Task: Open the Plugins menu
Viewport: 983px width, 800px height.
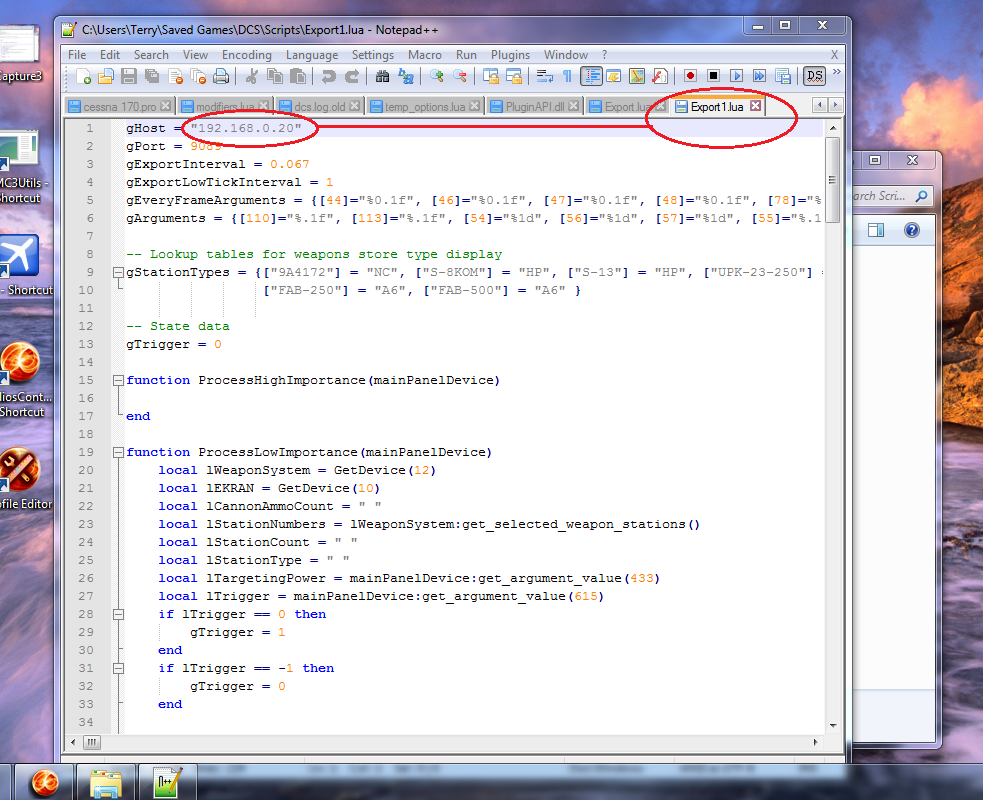Action: (x=510, y=55)
